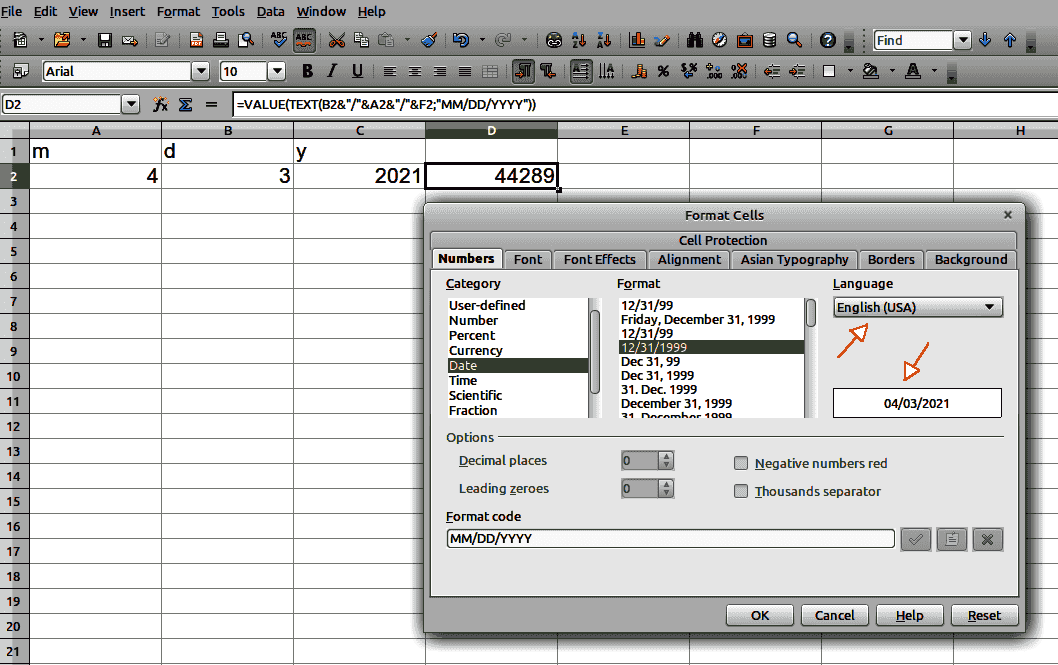Image resolution: width=1058 pixels, height=665 pixels.
Task: Open the Language dropdown English (USA)
Action: 917,307
